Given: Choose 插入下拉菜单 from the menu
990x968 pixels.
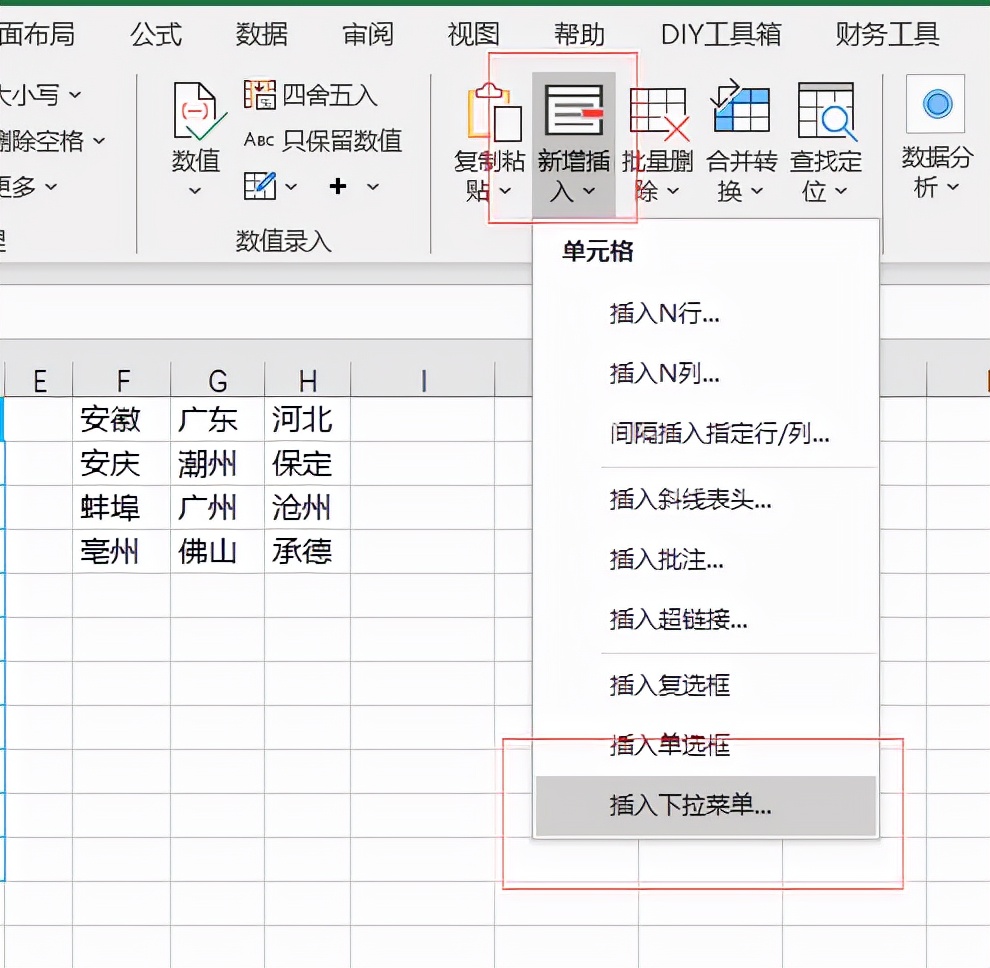Looking at the screenshot, I should click(x=706, y=806).
